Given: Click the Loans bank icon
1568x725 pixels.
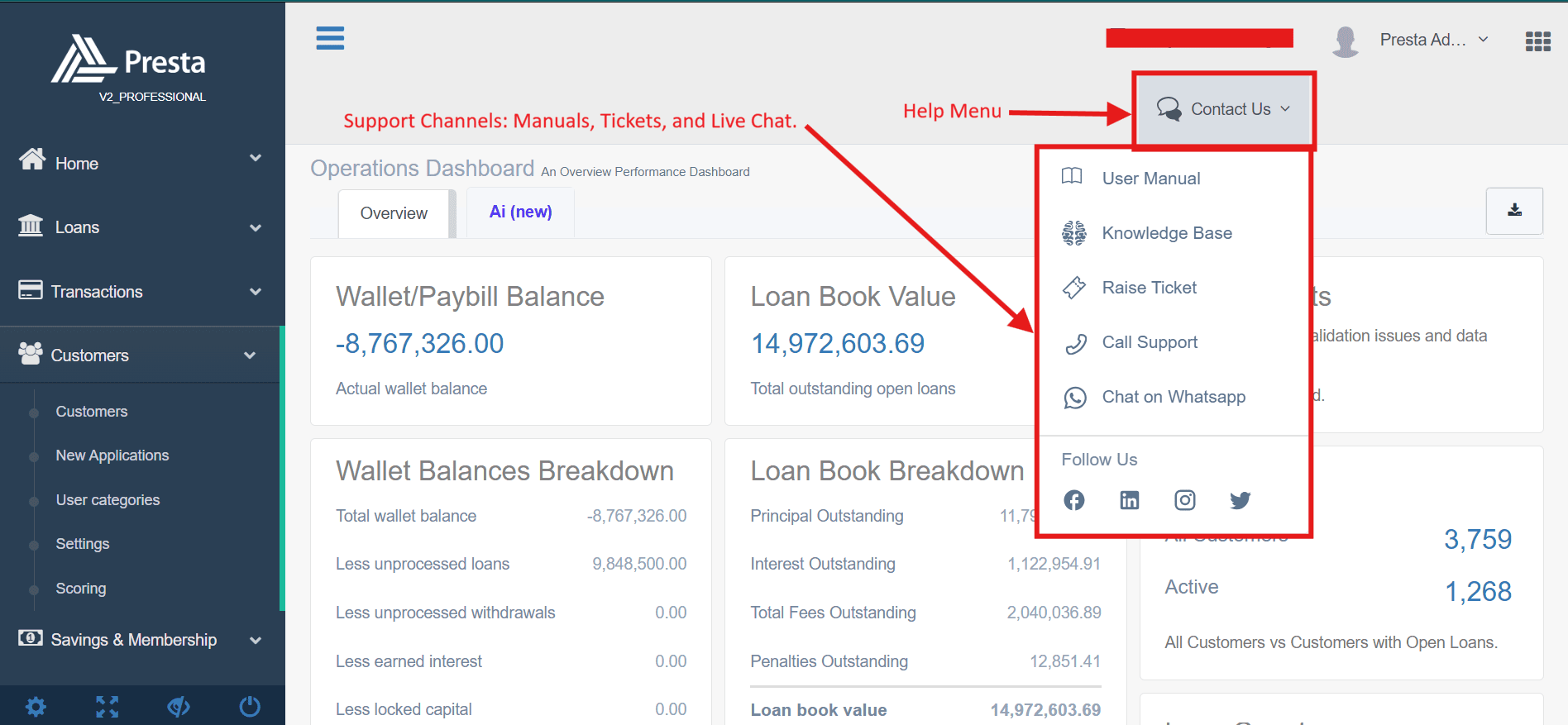Looking at the screenshot, I should click(x=31, y=225).
